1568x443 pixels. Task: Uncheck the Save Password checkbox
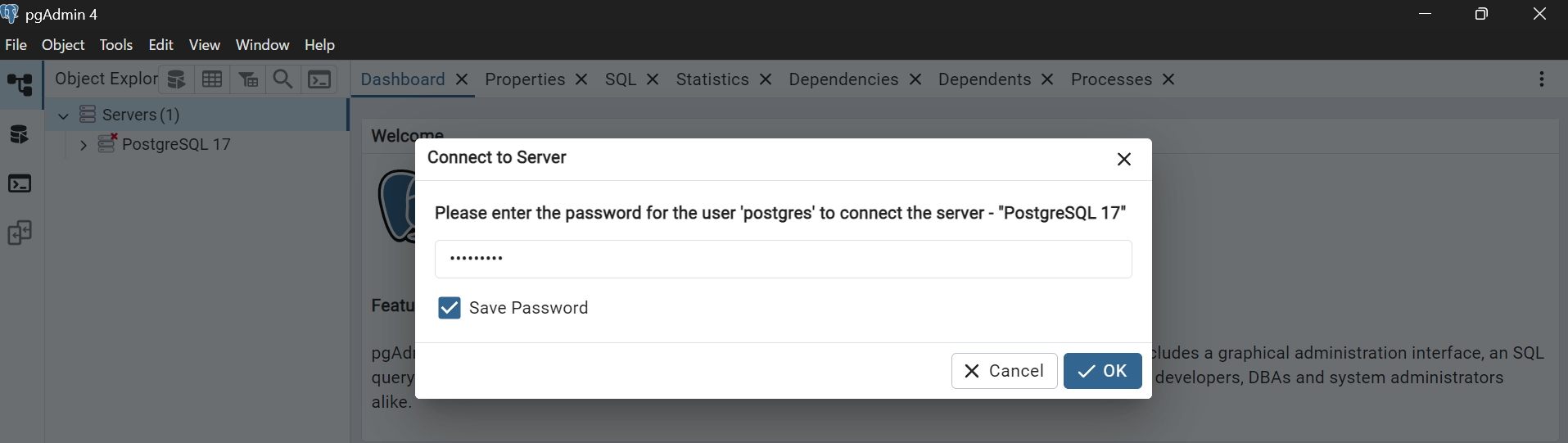click(x=450, y=308)
